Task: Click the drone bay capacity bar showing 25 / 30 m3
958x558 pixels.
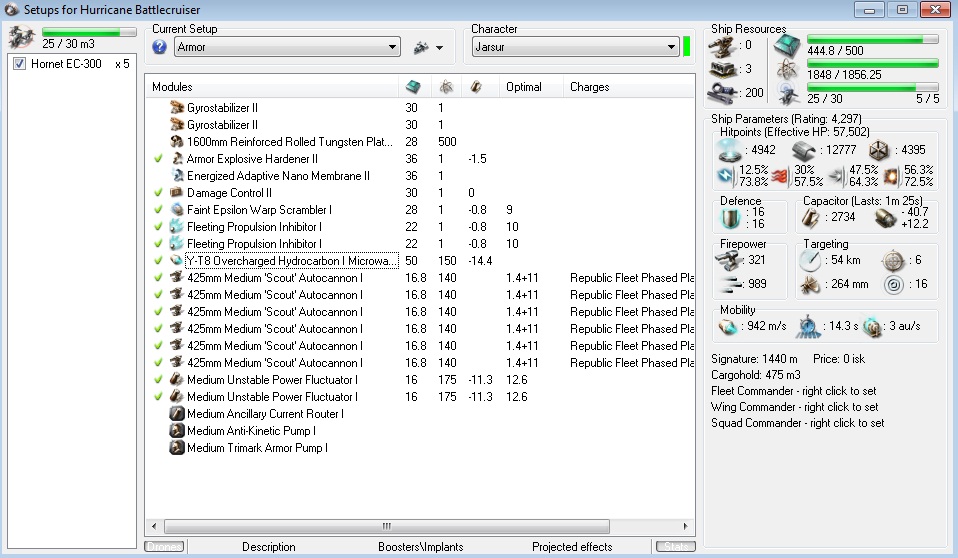Action: (x=89, y=32)
